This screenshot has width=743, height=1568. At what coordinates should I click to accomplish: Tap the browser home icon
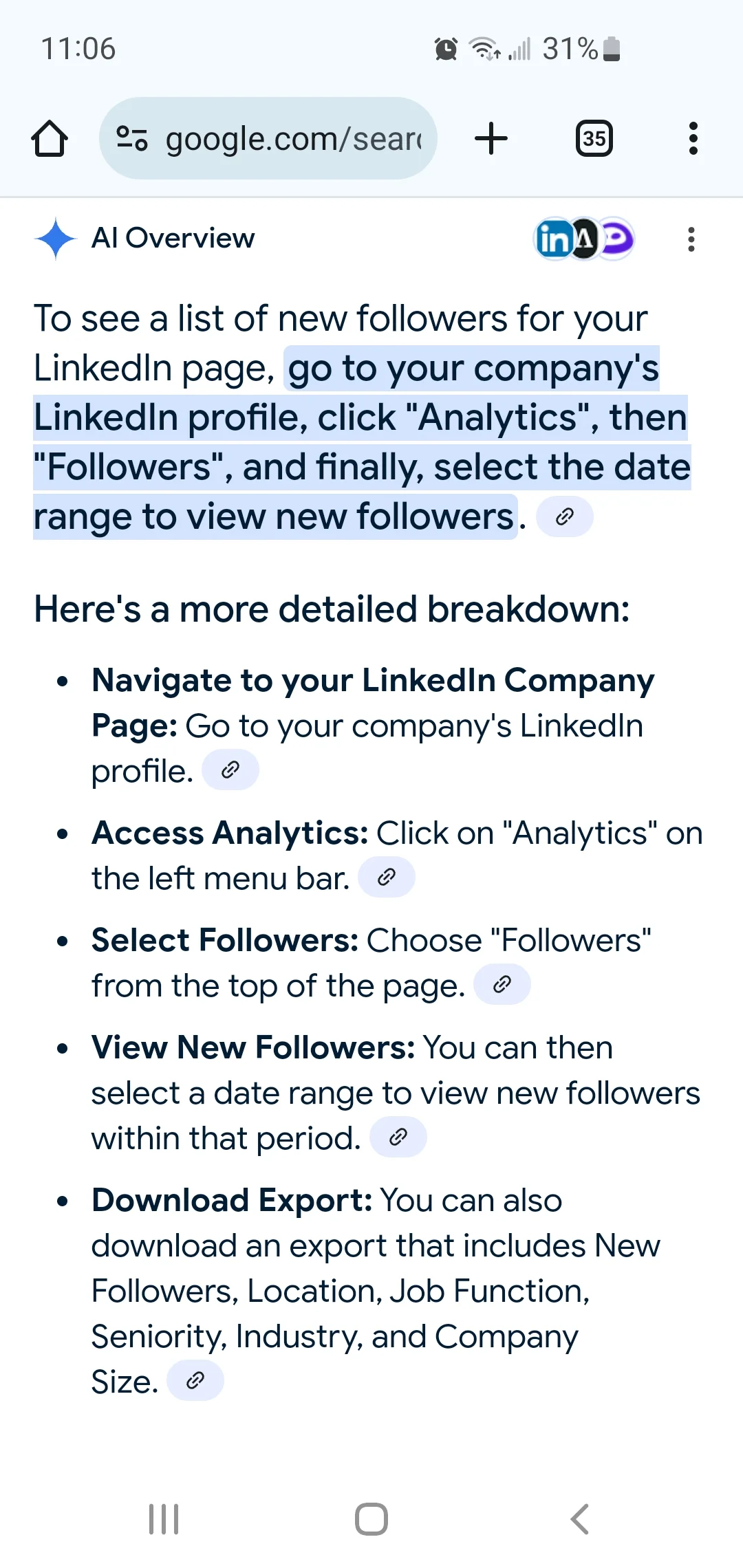(50, 139)
